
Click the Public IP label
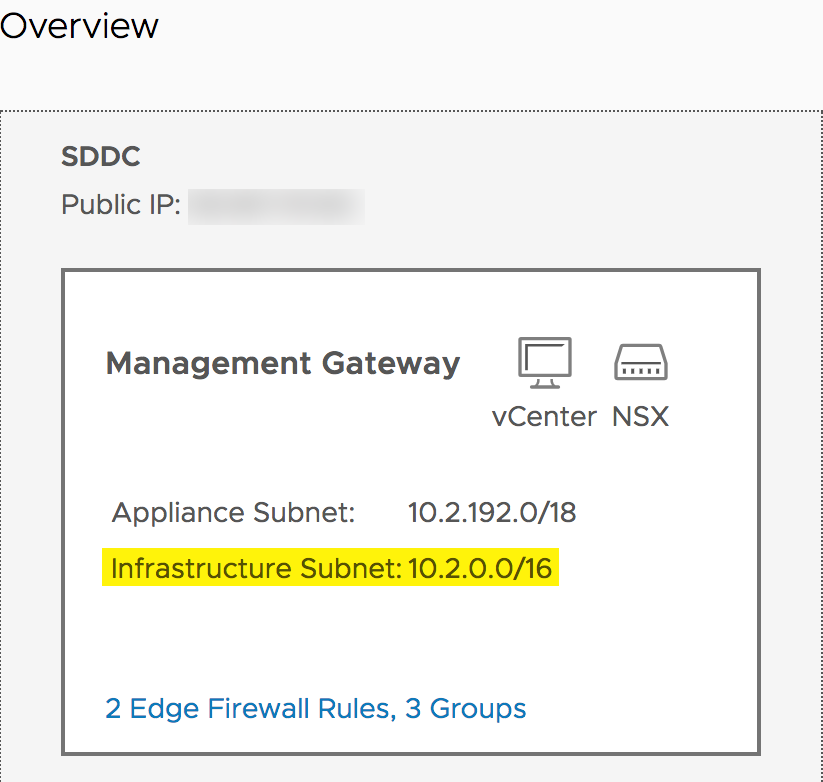point(120,205)
